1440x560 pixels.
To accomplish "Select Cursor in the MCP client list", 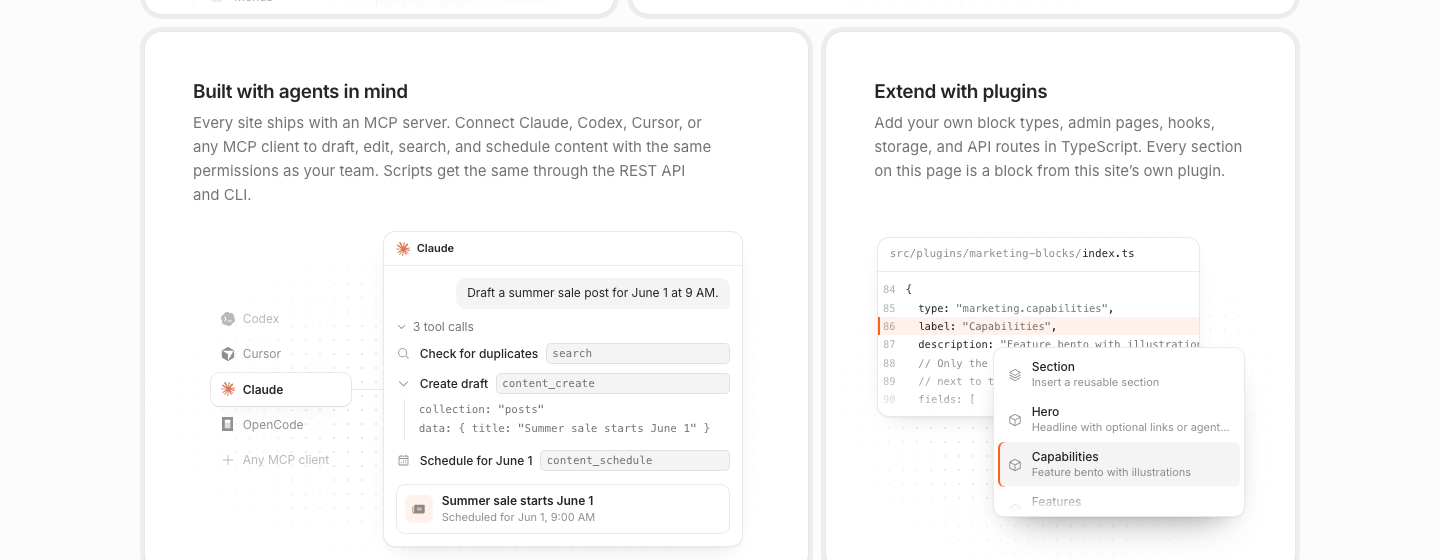I will click(251, 354).
